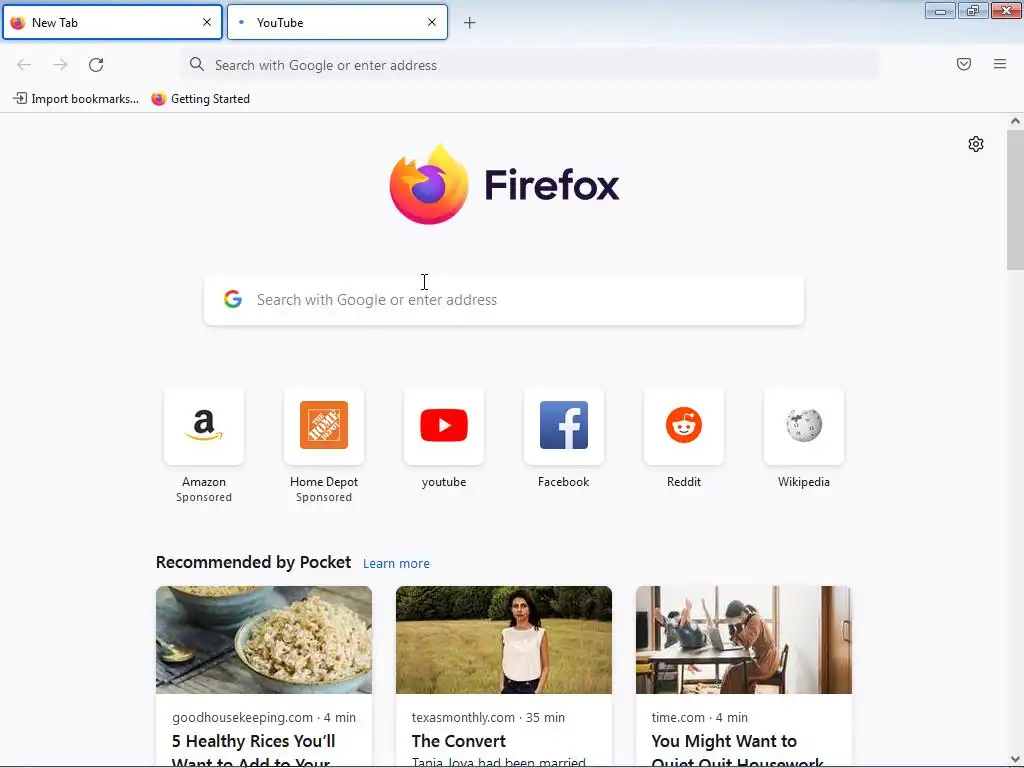Click the scrollbar down arrow

coord(1015,760)
